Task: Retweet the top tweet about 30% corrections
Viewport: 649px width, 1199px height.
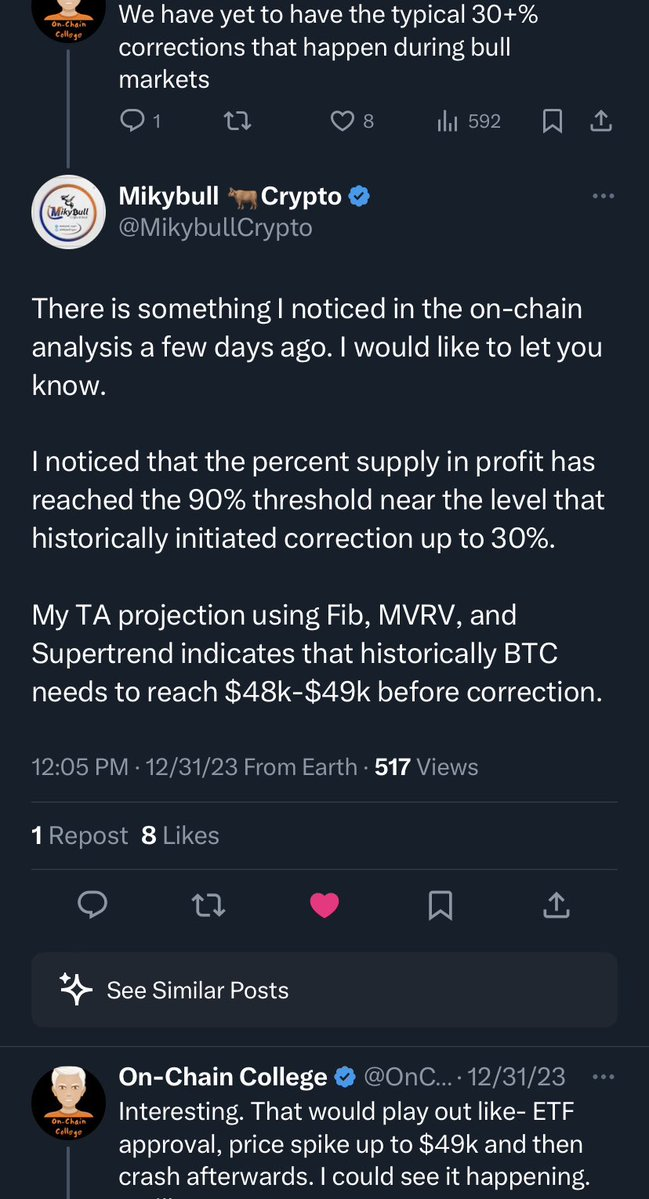Action: 236,121
